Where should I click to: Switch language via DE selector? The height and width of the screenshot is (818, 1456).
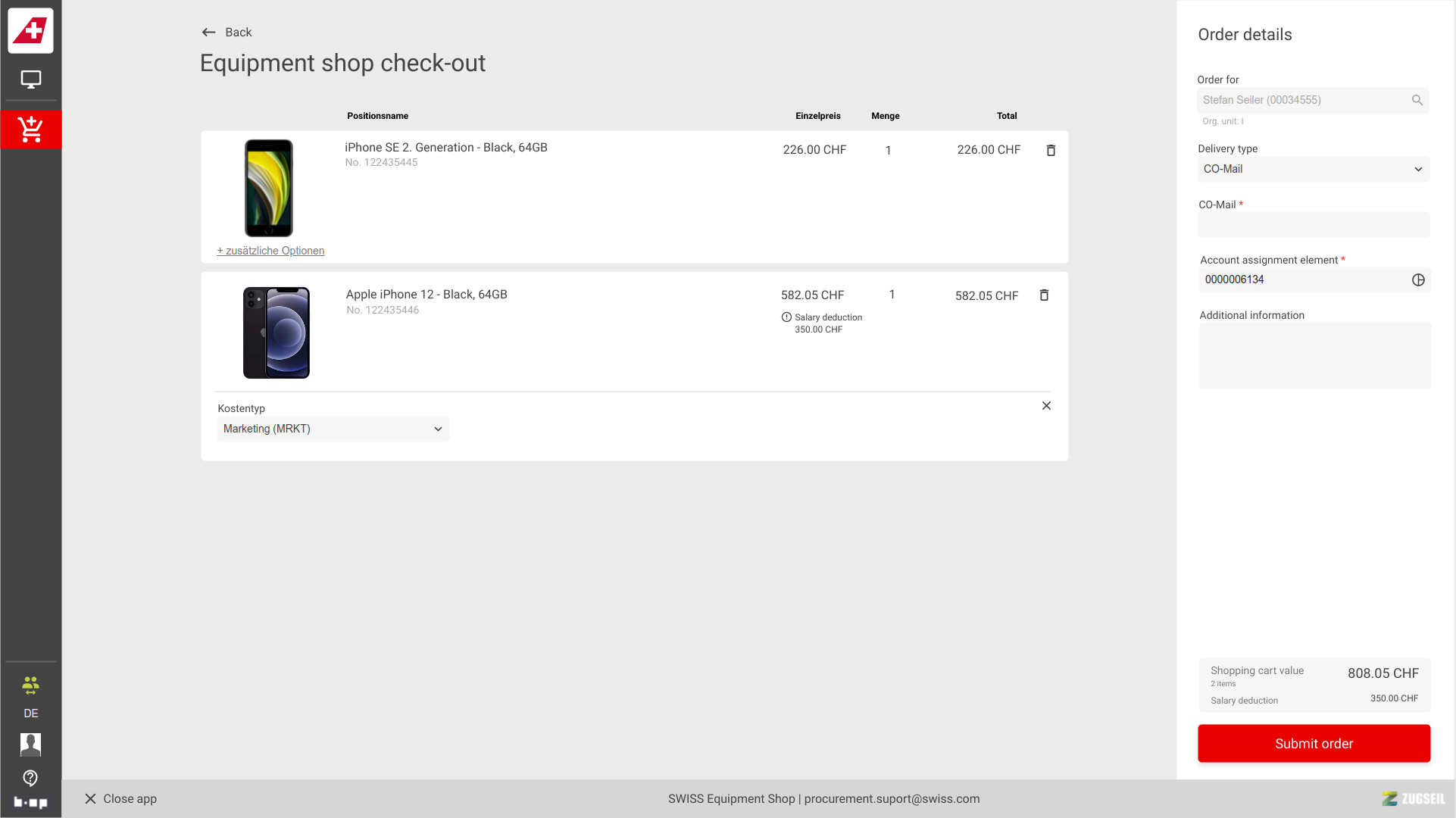(30, 713)
